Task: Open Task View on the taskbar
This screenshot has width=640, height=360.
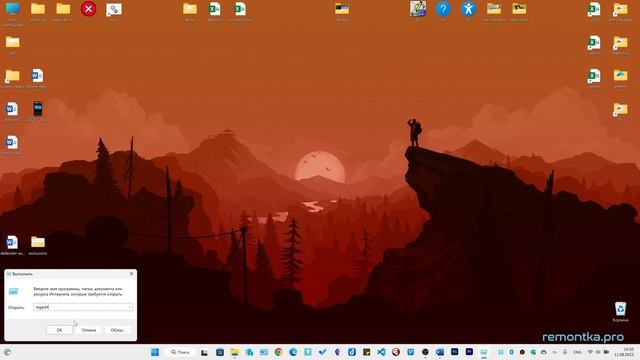Action: tap(204, 352)
